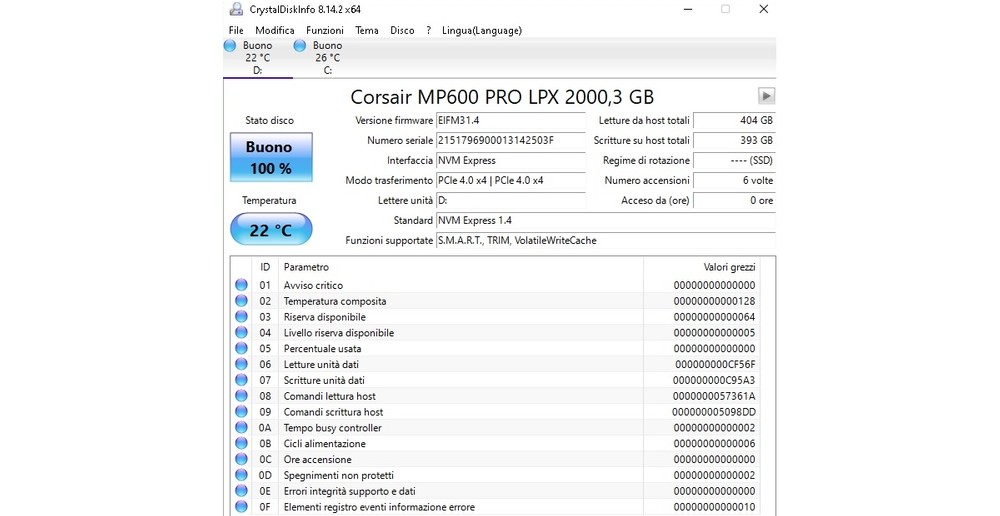Click the blue status orb for drive C:
1000x516 pixels.
[300, 45]
